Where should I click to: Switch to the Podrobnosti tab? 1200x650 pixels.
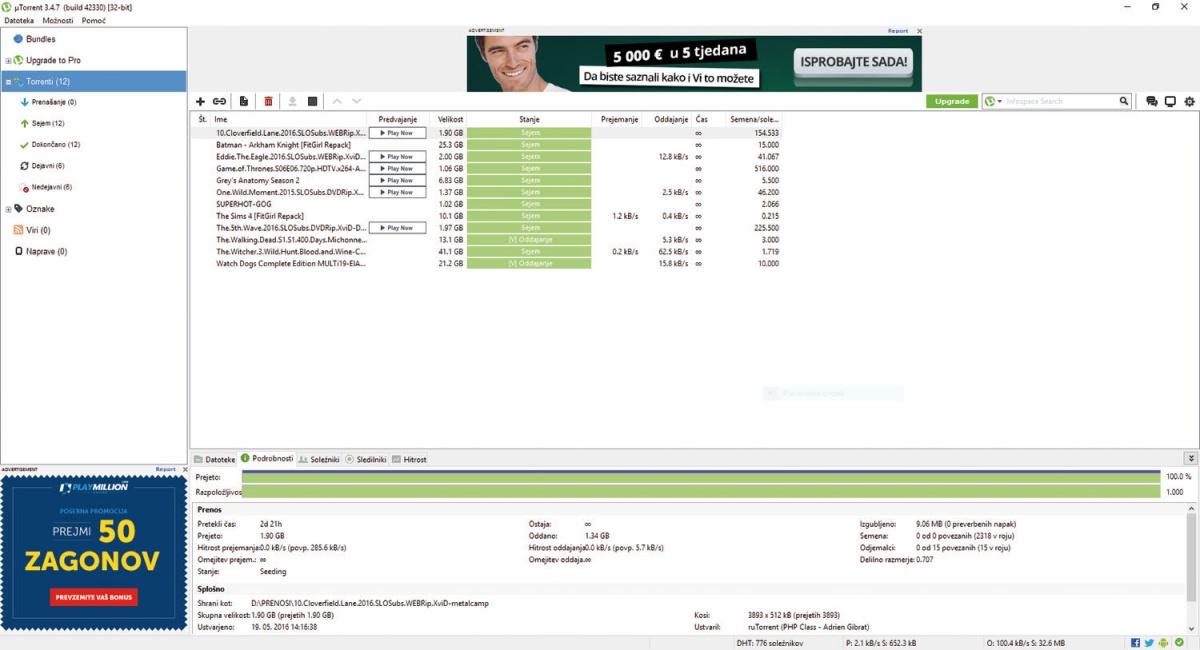267,459
